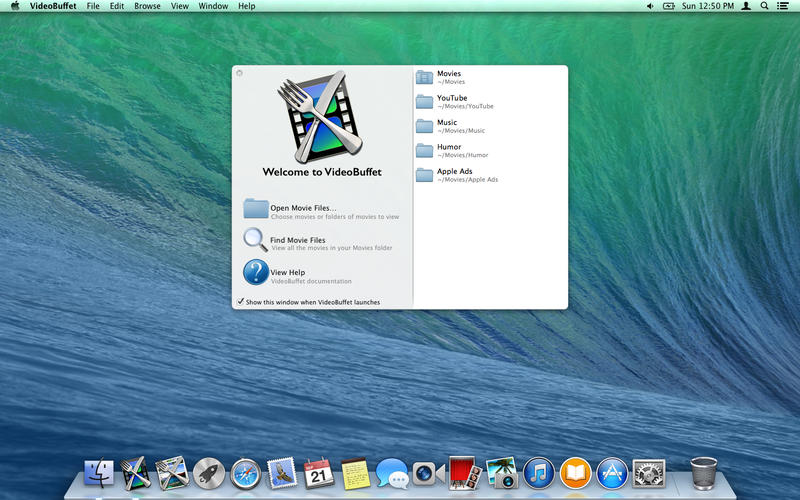The height and width of the screenshot is (500, 800).
Task: Select the Movies folder in recent list
Action: [x=490, y=77]
